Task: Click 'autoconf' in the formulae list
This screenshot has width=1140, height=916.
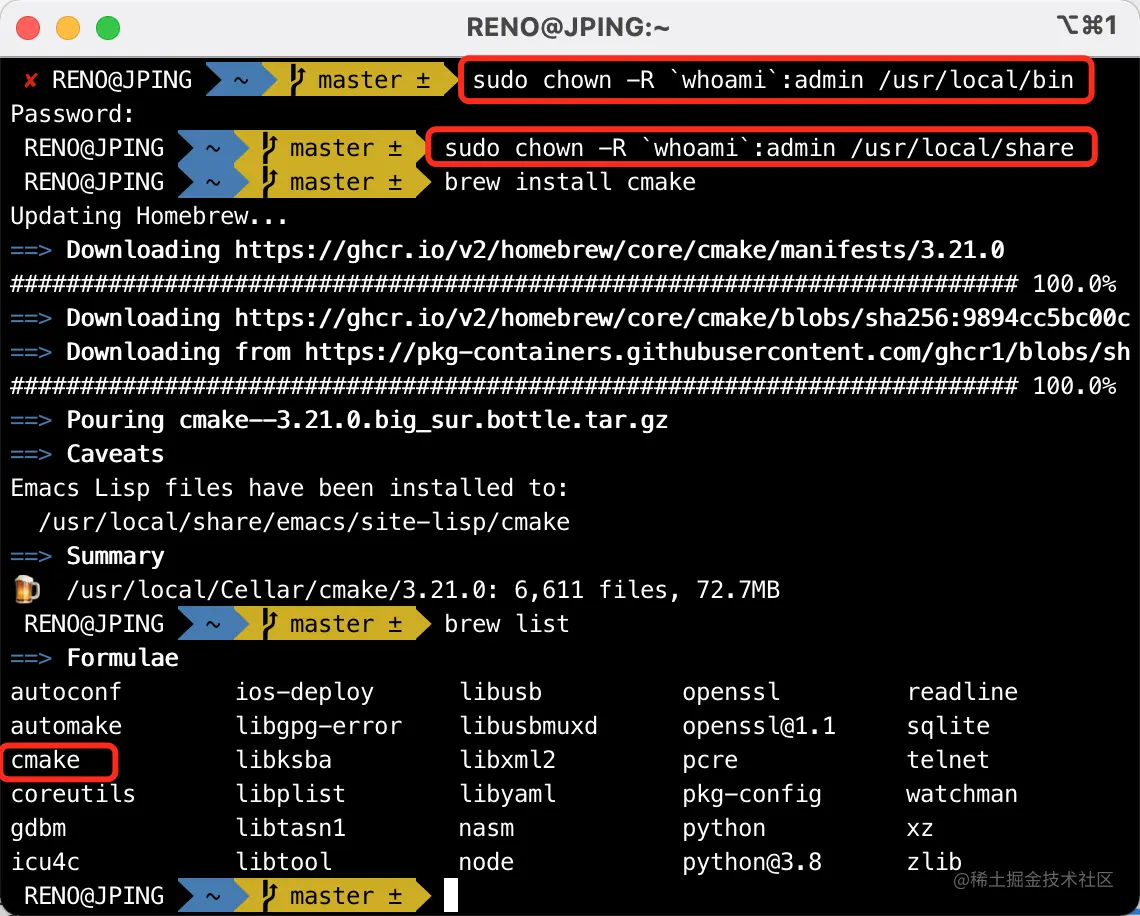Action: click(66, 692)
